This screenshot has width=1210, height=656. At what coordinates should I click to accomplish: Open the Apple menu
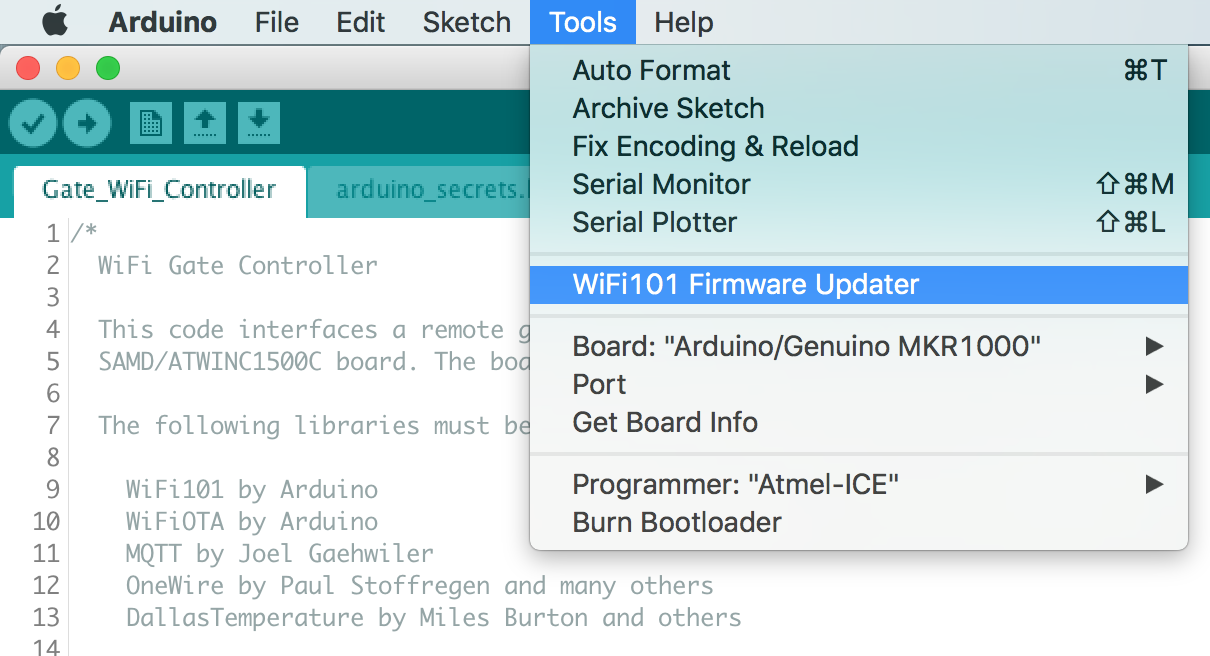(54, 21)
